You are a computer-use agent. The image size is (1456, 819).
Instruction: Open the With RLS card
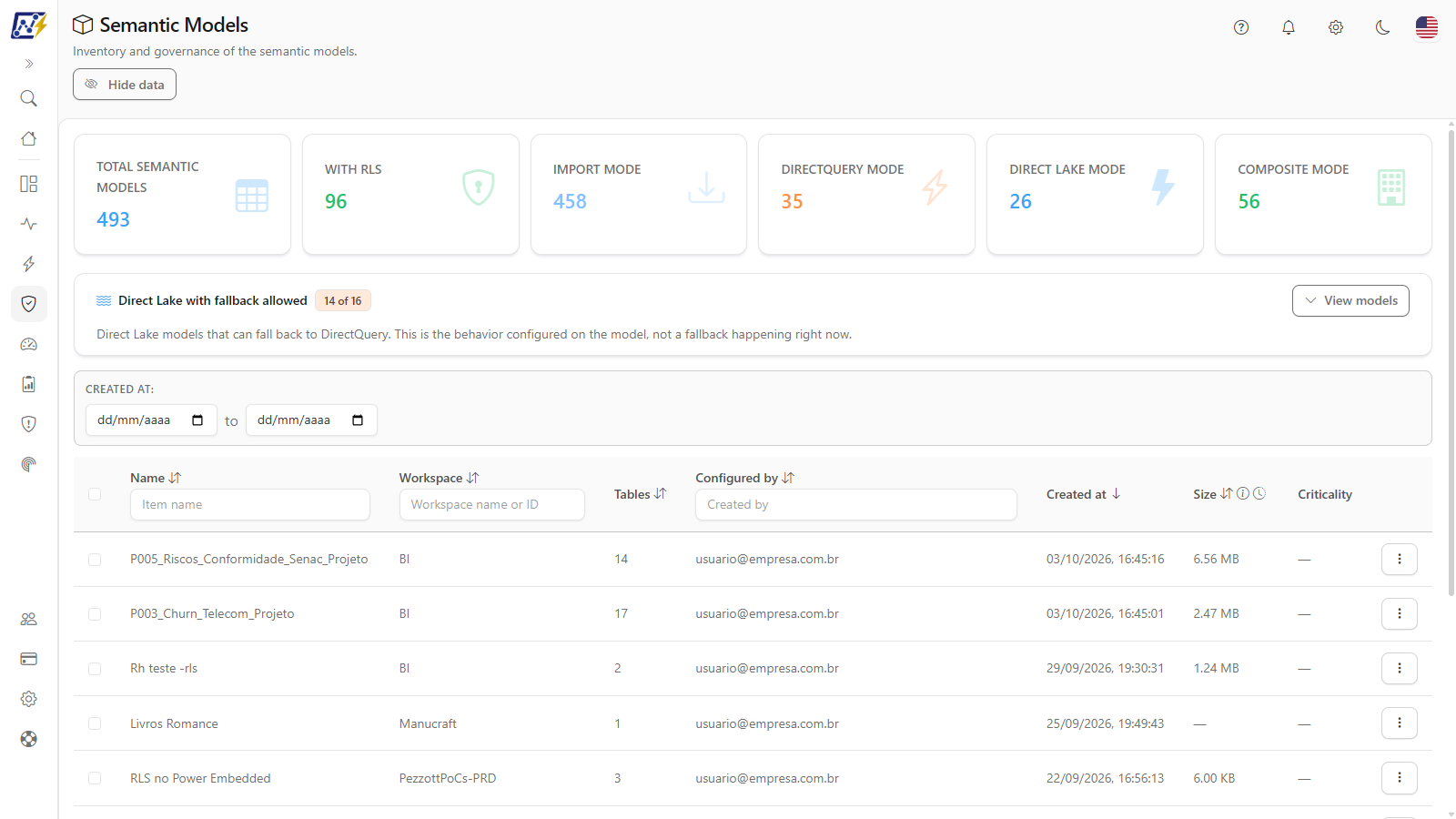pyautogui.click(x=410, y=194)
